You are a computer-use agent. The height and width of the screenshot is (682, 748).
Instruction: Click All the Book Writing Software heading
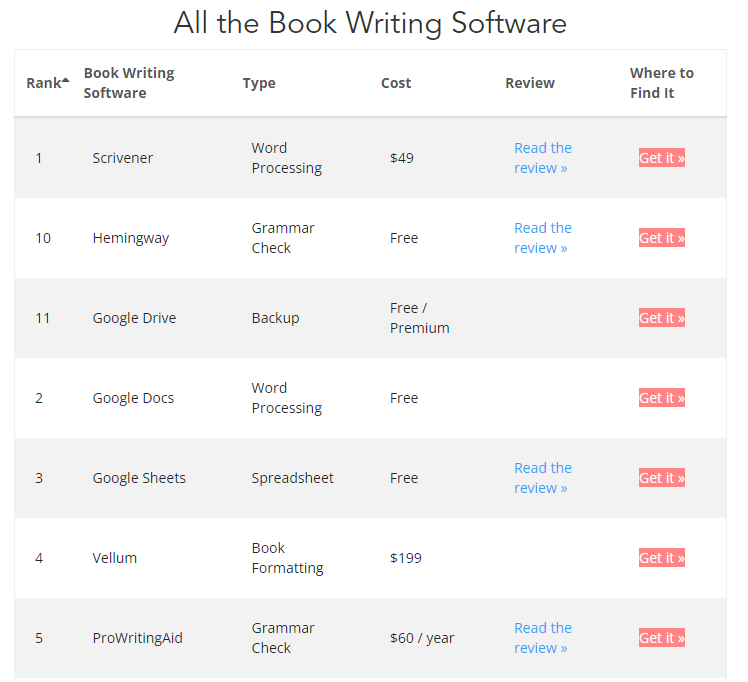click(x=370, y=23)
